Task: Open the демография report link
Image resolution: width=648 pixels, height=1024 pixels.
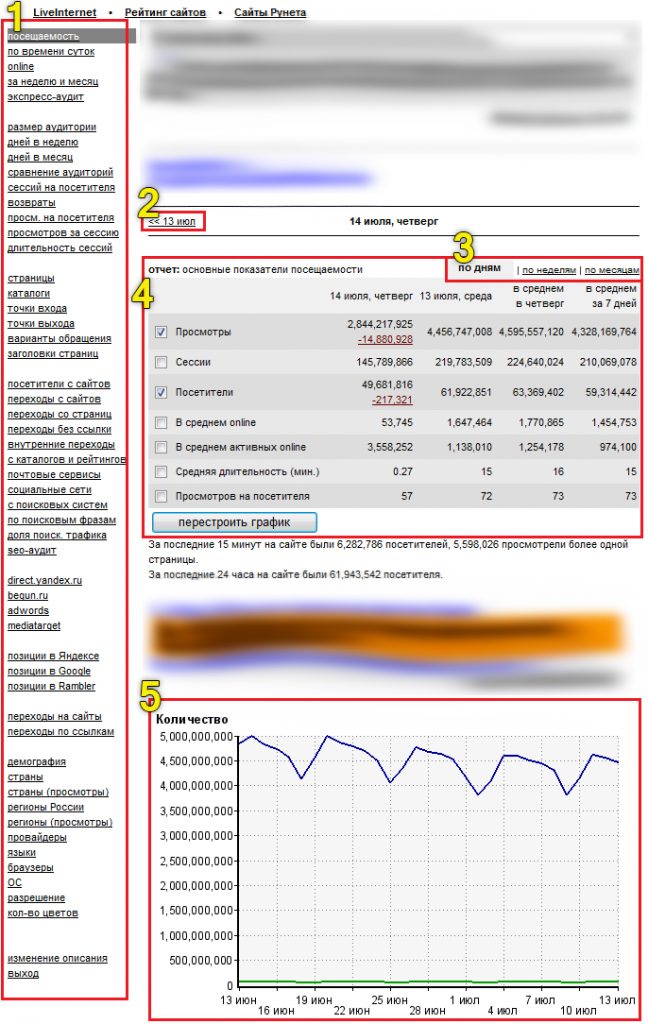Action: (x=36, y=761)
